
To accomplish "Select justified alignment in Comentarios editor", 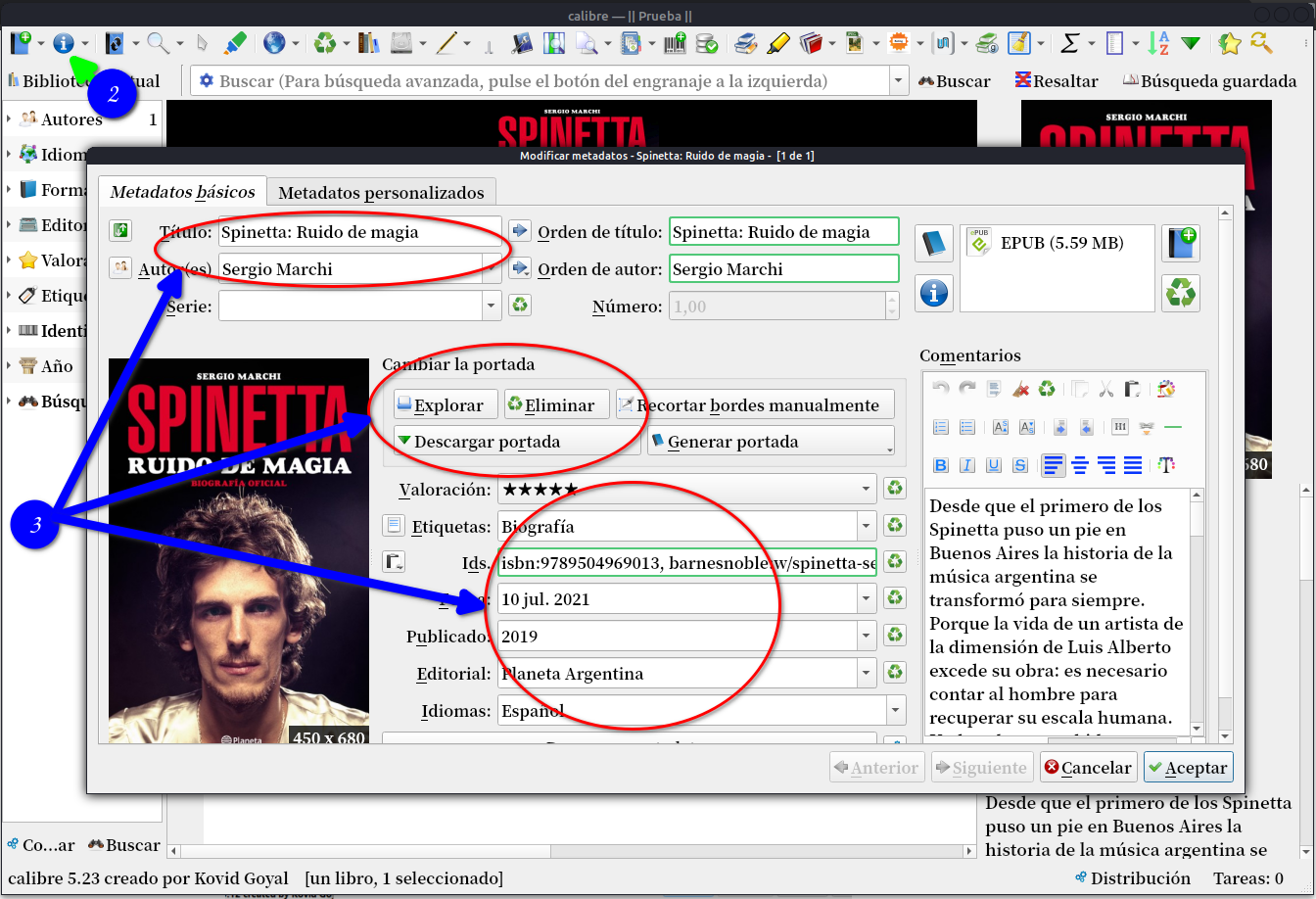I will point(1133,465).
